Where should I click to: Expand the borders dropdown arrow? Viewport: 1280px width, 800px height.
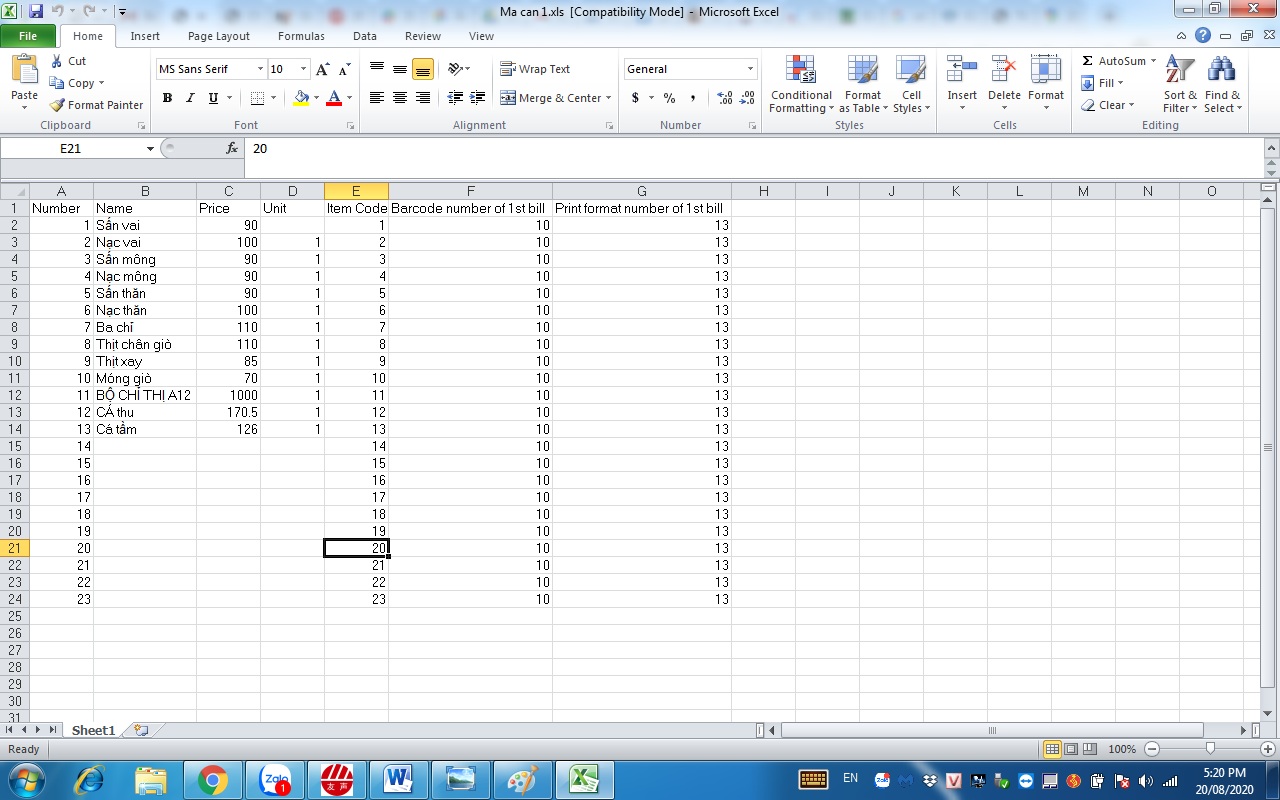coord(272,98)
